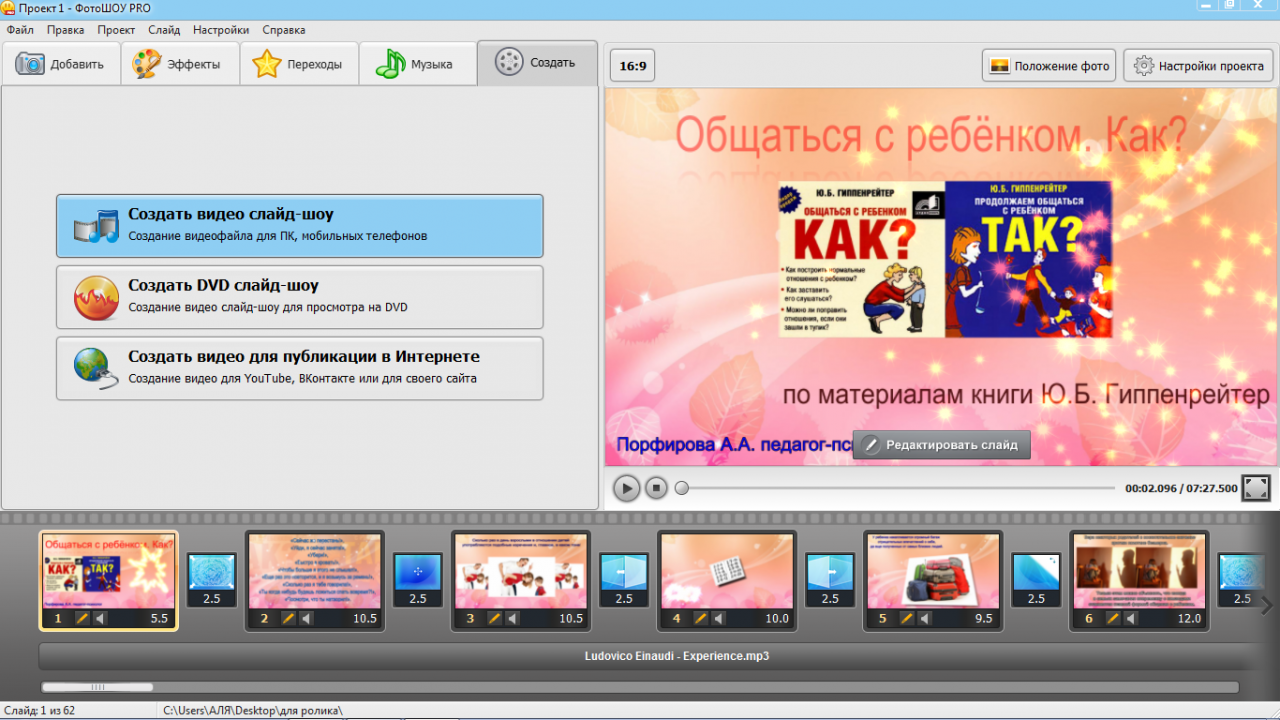1280x720 pixels.
Task: Click pencil edit icon on slide 4
Action: [700, 619]
